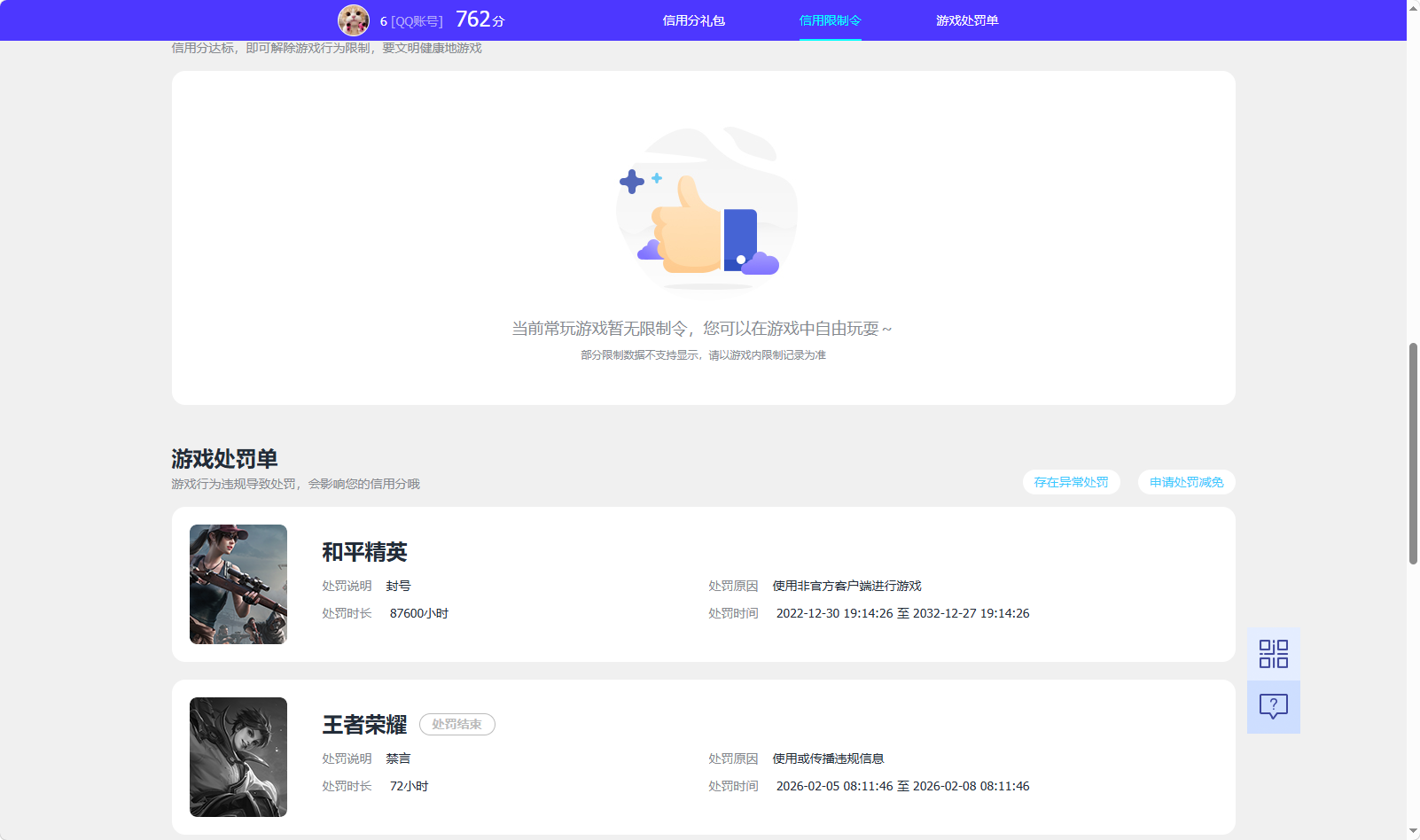Switch to the 信用分礼包 tab
This screenshot has width=1420, height=840.
[694, 20]
